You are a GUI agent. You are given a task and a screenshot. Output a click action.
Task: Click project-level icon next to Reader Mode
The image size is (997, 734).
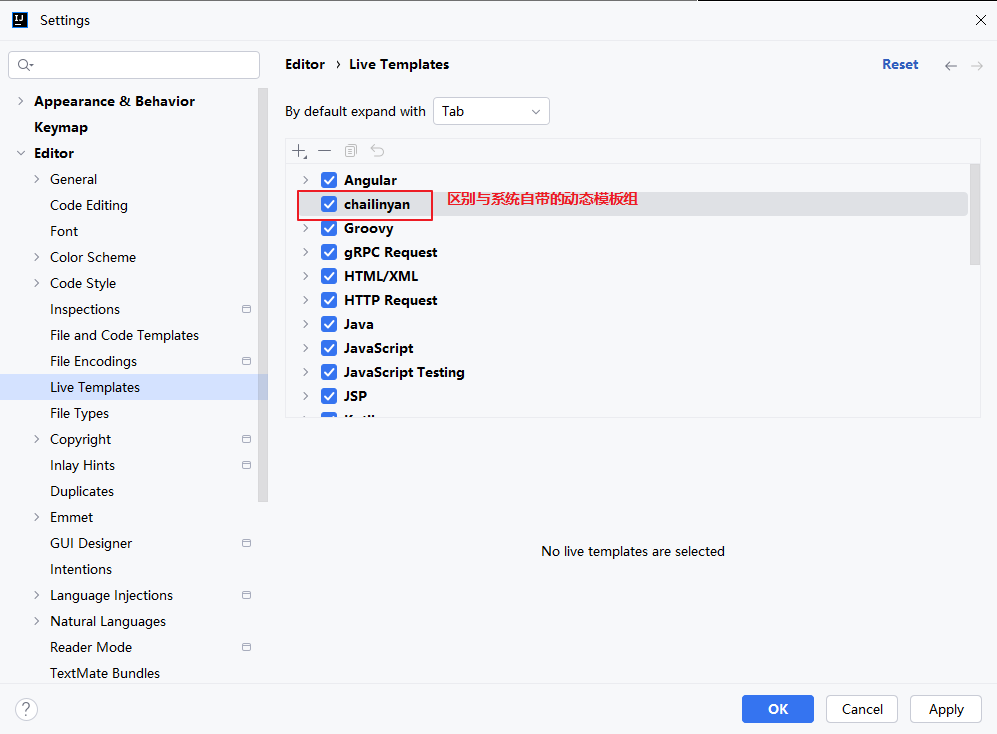pyautogui.click(x=246, y=647)
